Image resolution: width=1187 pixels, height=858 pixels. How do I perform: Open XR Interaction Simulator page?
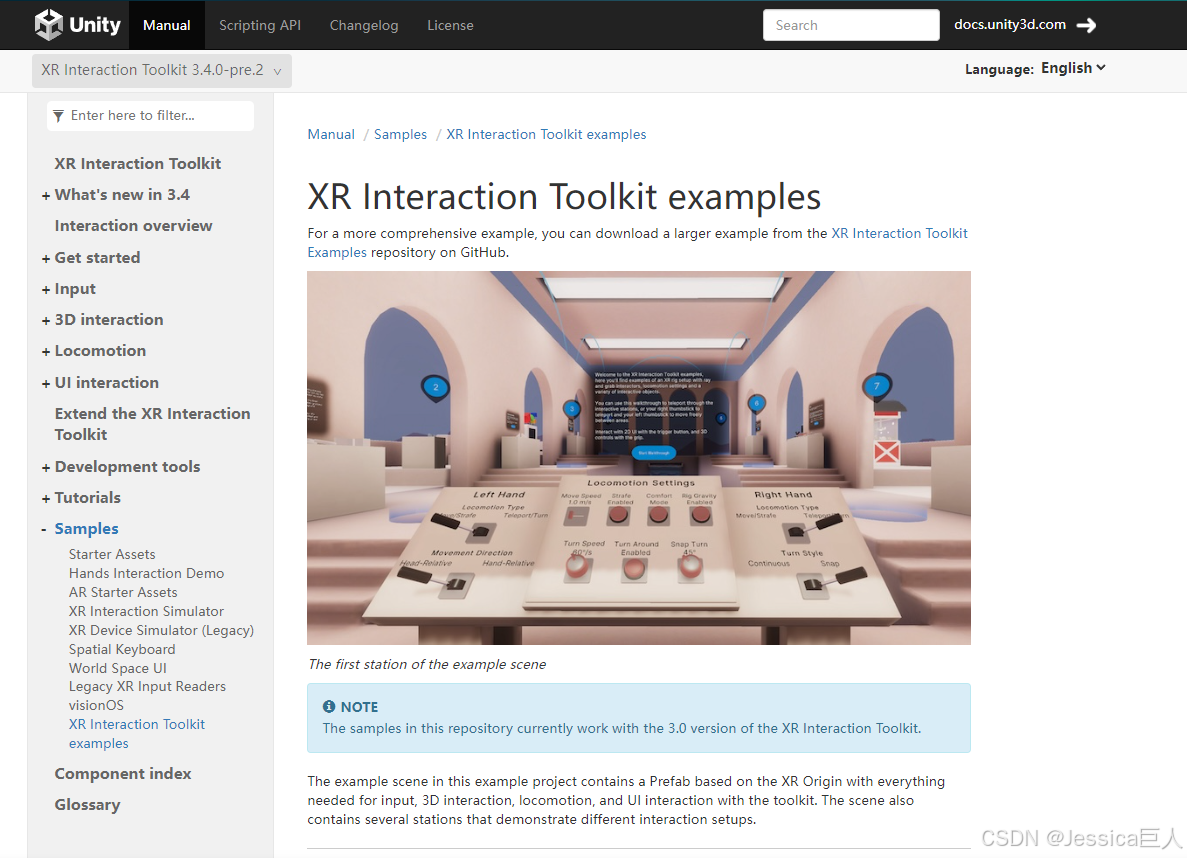146,611
